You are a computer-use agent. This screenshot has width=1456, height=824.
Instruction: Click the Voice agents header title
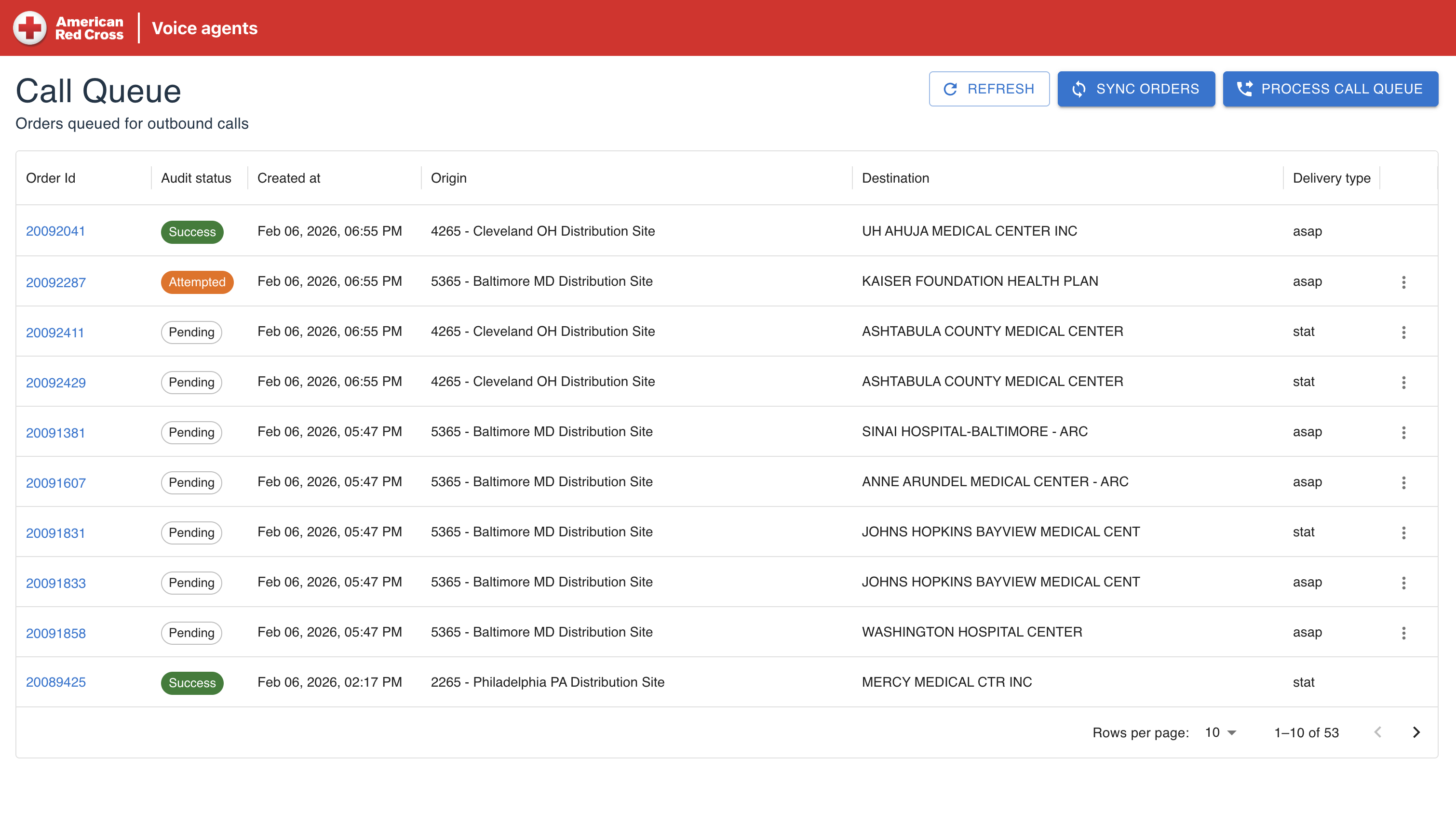click(x=204, y=28)
